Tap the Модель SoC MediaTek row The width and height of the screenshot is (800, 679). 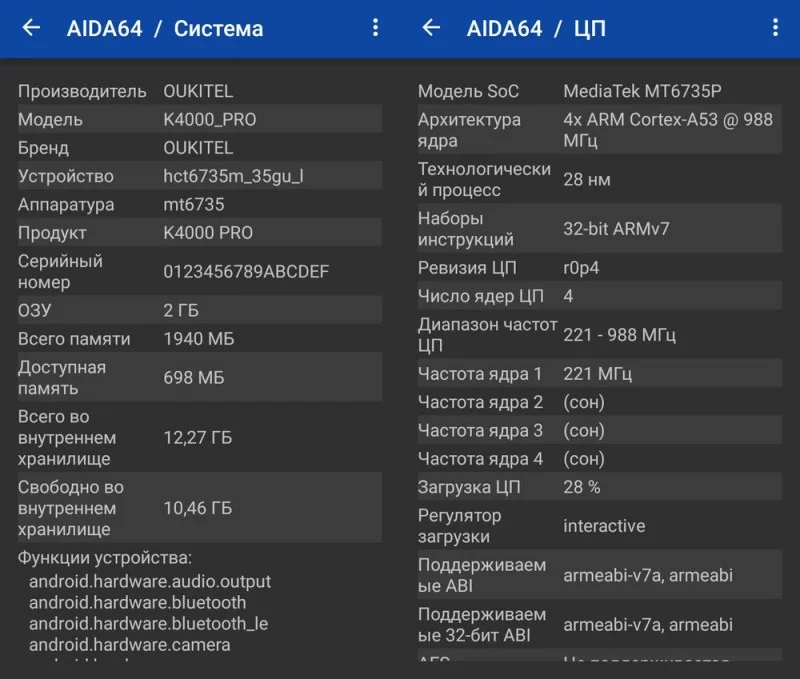pos(598,91)
